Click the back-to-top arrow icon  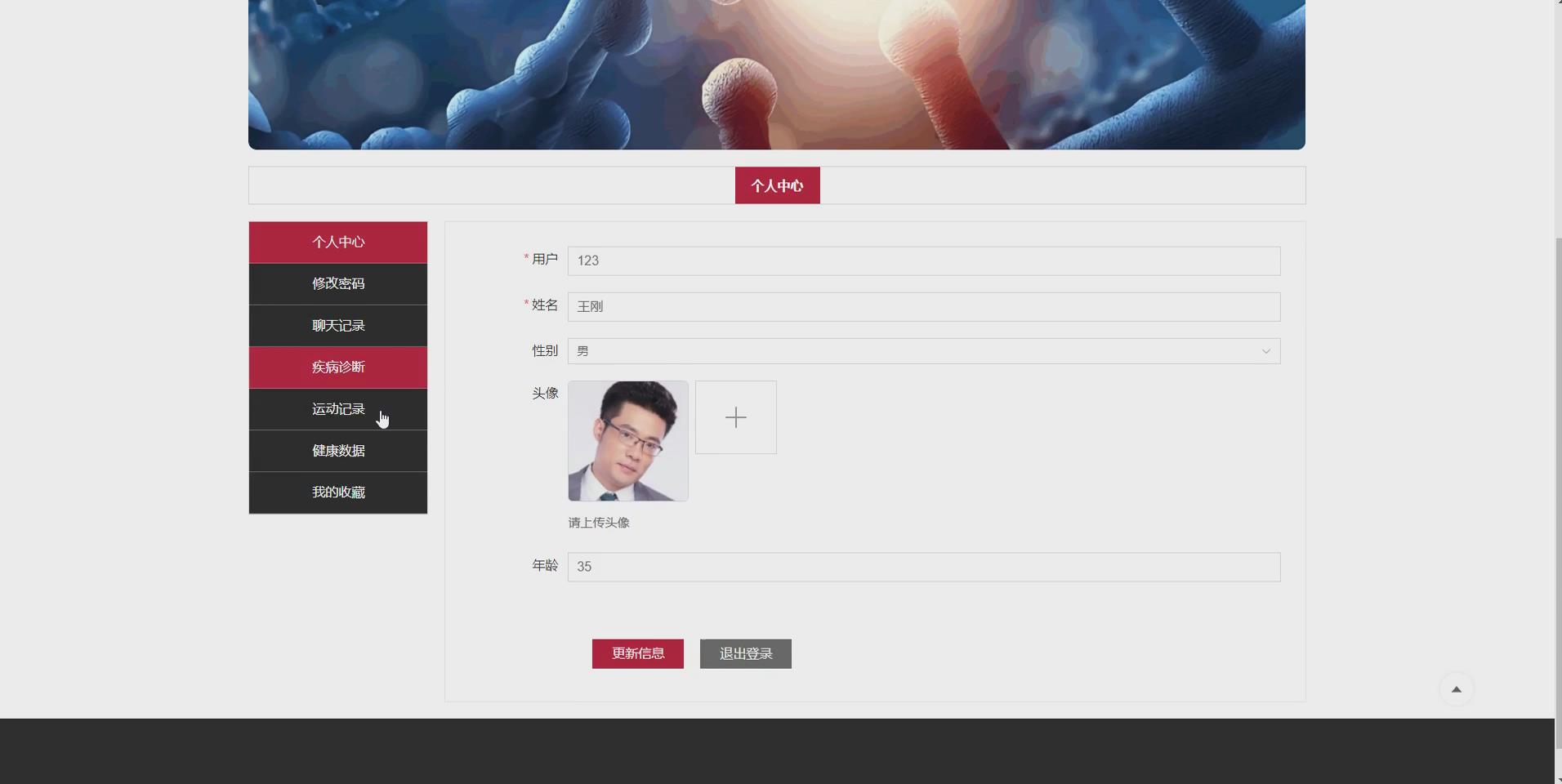coord(1456,689)
